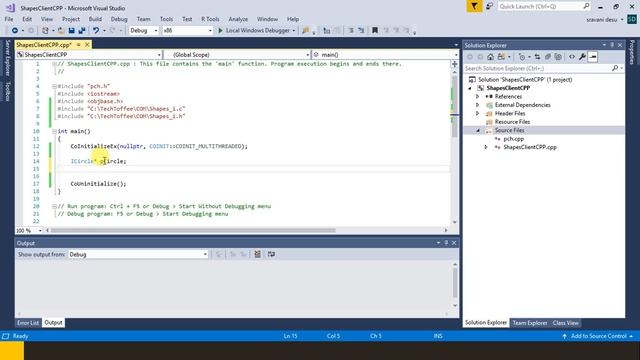Click the Solution Explorer Home icon
Image resolution: width=640 pixels, height=360 pixels.
[491, 57]
